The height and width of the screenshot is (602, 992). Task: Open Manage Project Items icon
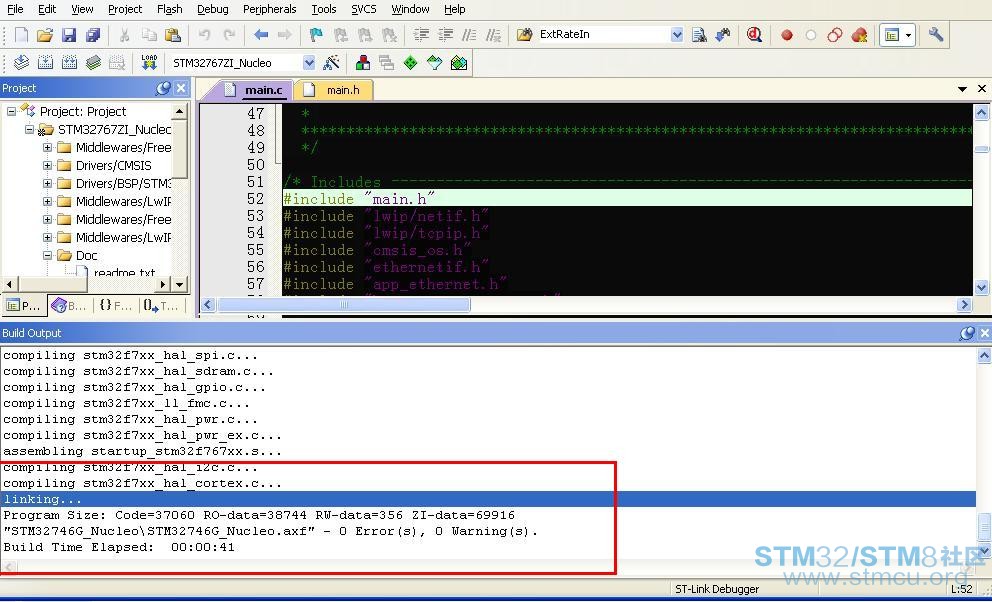[x=363, y=63]
